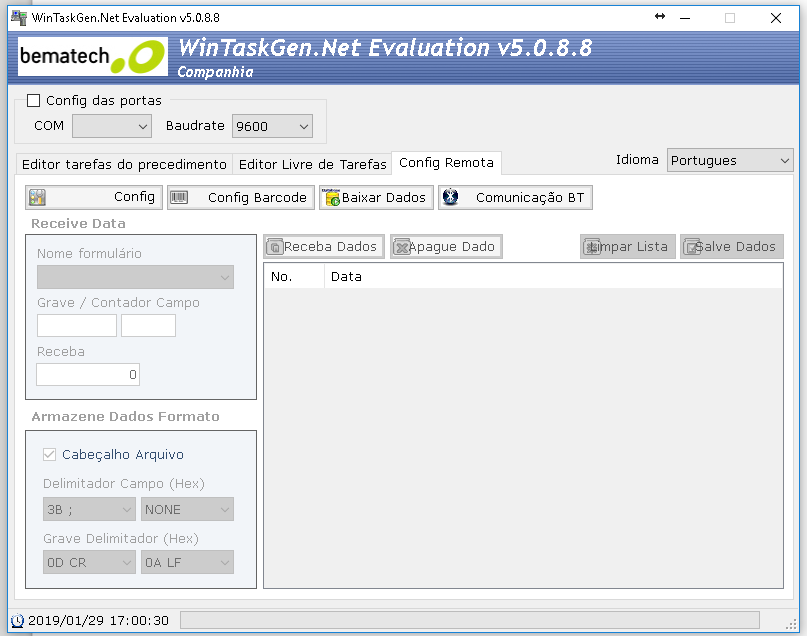Image resolution: width=807 pixels, height=636 pixels.
Task: Close the WinTaskGen window
Action: click(x=776, y=18)
